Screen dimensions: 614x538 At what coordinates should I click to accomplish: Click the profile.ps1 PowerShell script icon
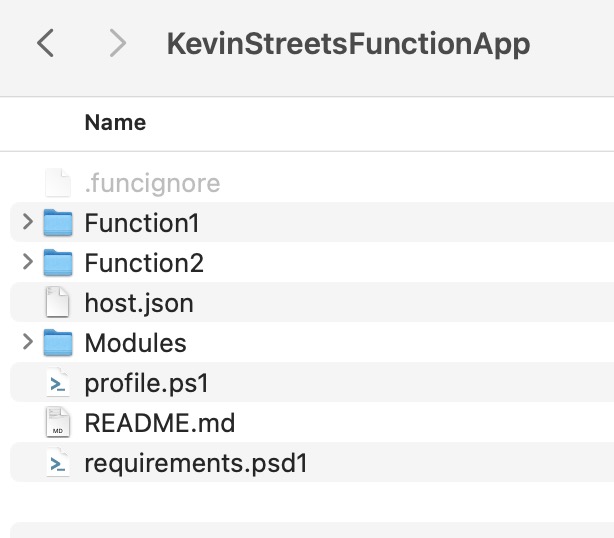point(59,383)
